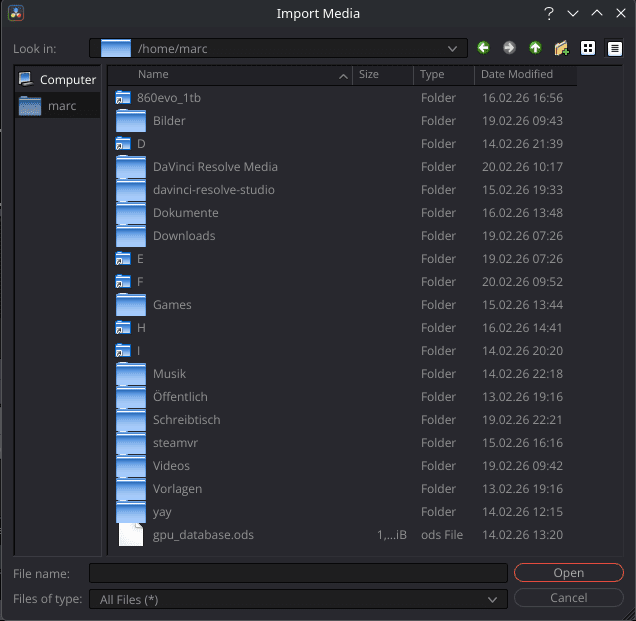
Task: Select the gpu_database.ods file name
Action: 203,535
